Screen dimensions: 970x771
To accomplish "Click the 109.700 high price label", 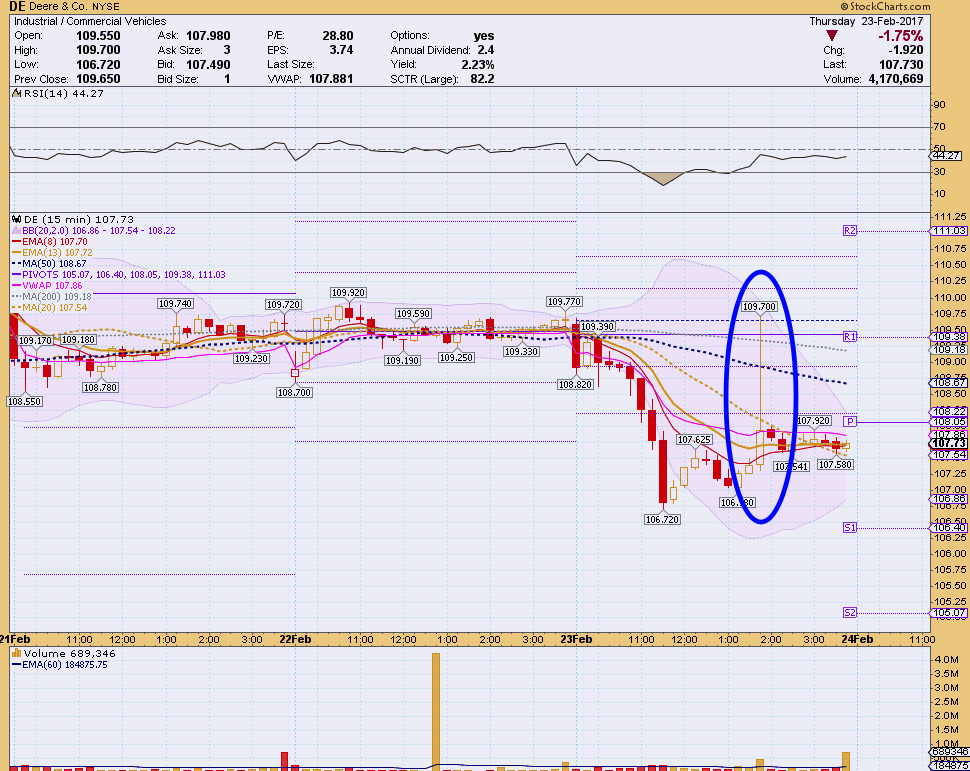I will (x=760, y=306).
